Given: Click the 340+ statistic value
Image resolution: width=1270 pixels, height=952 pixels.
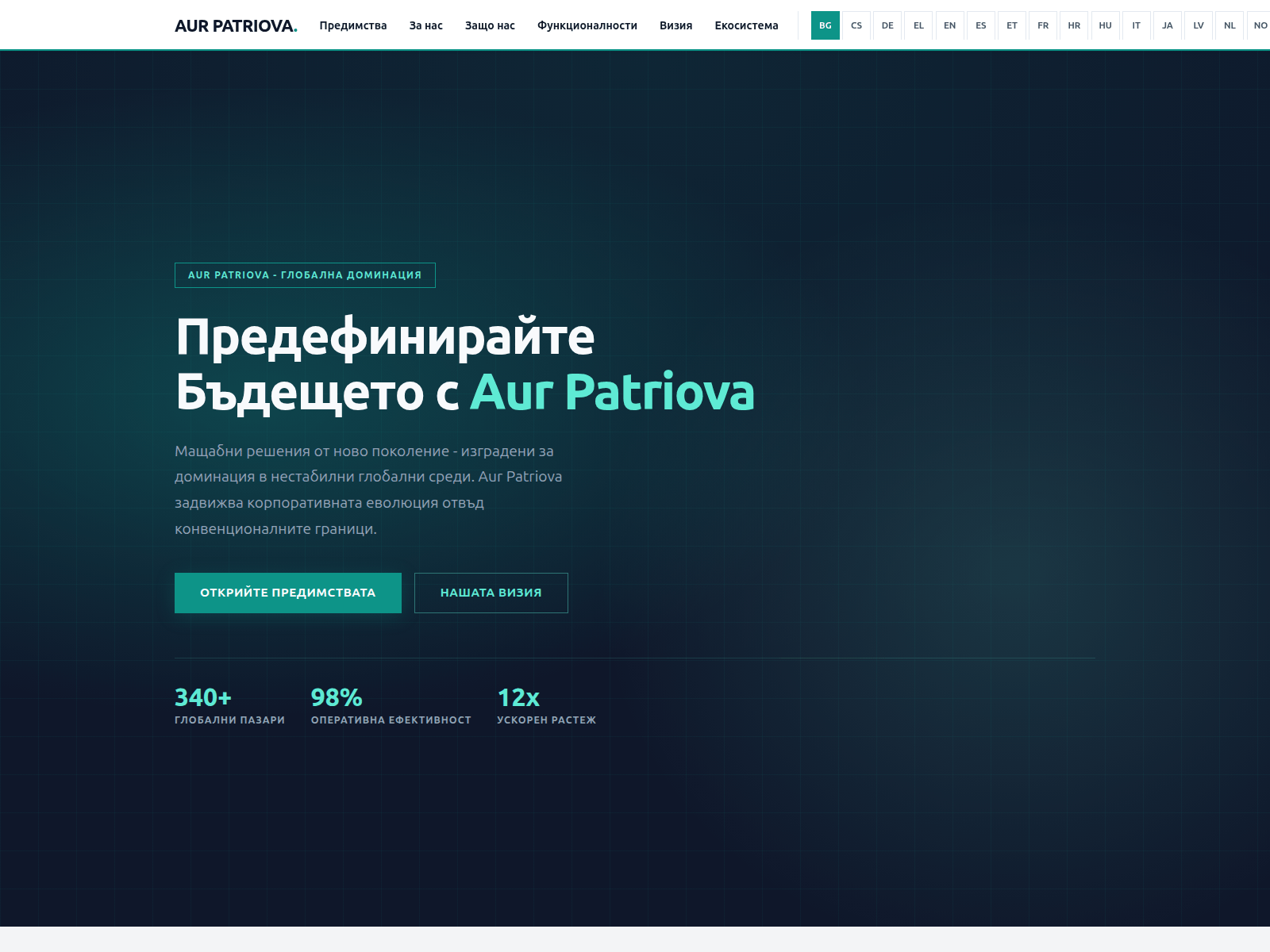Looking at the screenshot, I should [x=203, y=697].
